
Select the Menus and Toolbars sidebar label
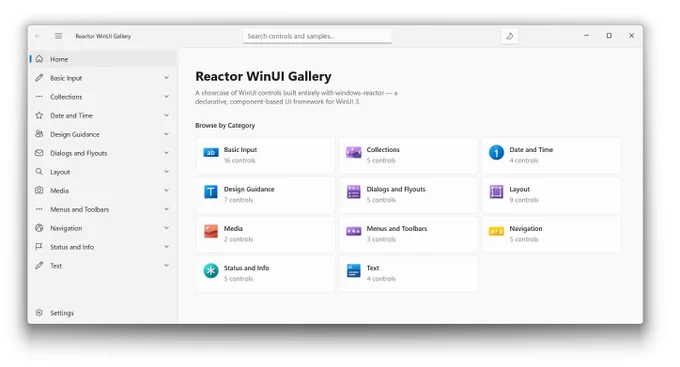(x=79, y=210)
